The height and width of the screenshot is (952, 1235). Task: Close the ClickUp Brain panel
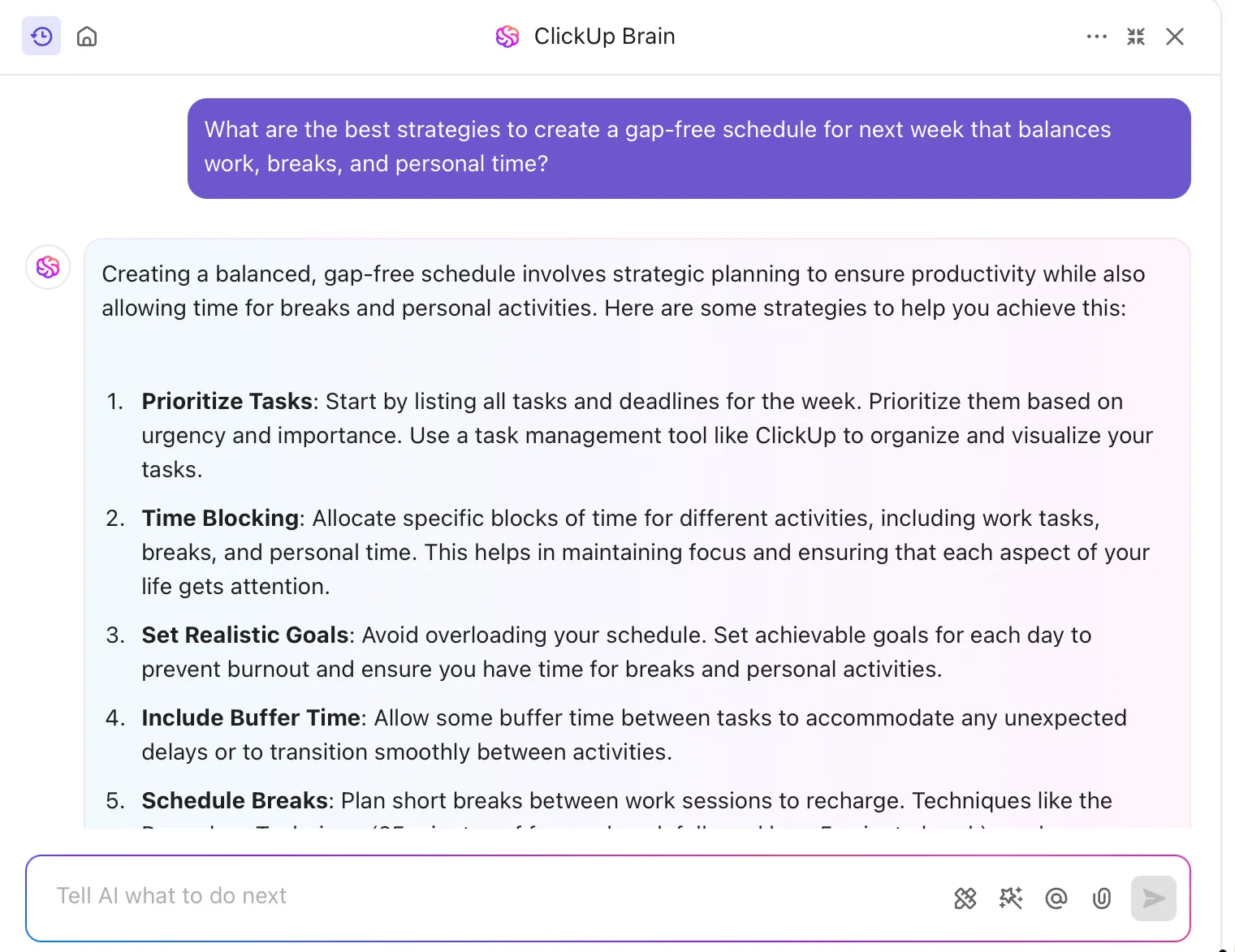click(1175, 37)
